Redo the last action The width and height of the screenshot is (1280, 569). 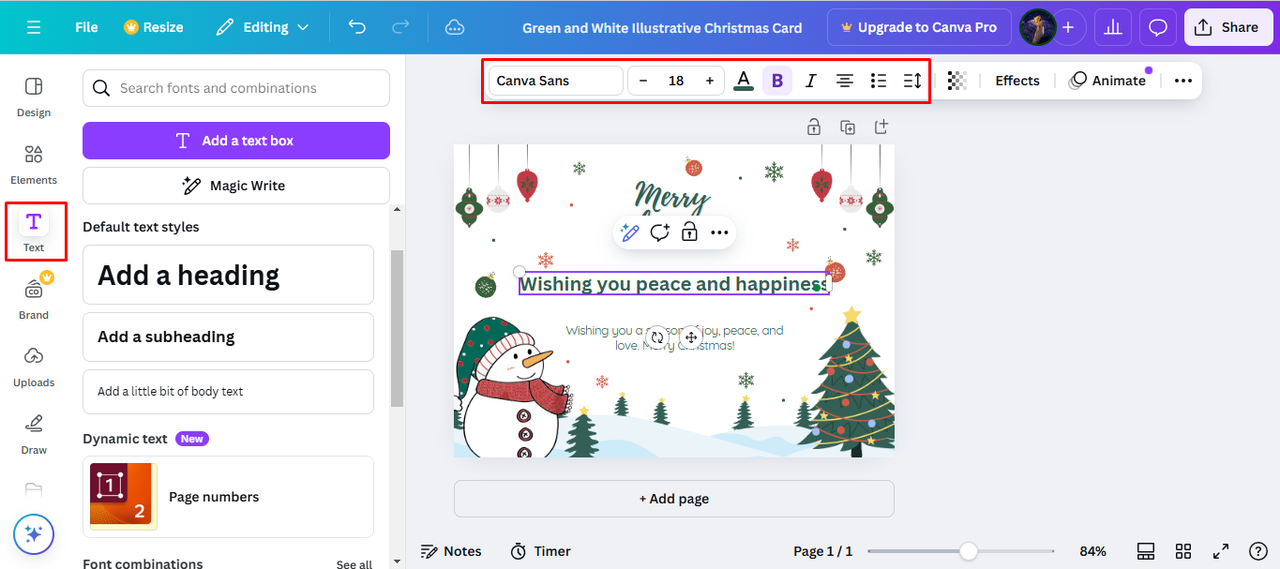401,27
